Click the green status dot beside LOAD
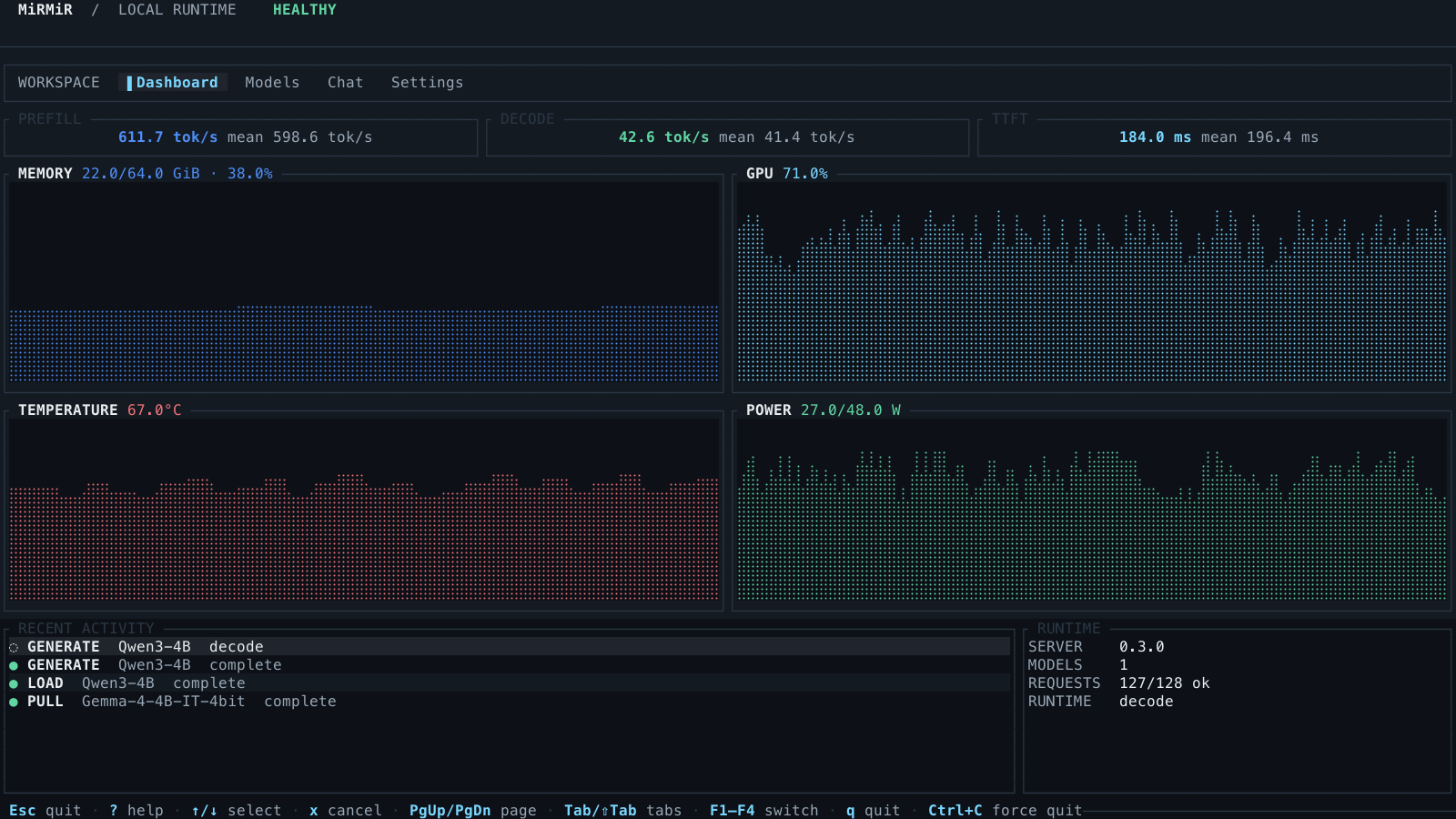The height and width of the screenshot is (819, 1456). point(14,684)
